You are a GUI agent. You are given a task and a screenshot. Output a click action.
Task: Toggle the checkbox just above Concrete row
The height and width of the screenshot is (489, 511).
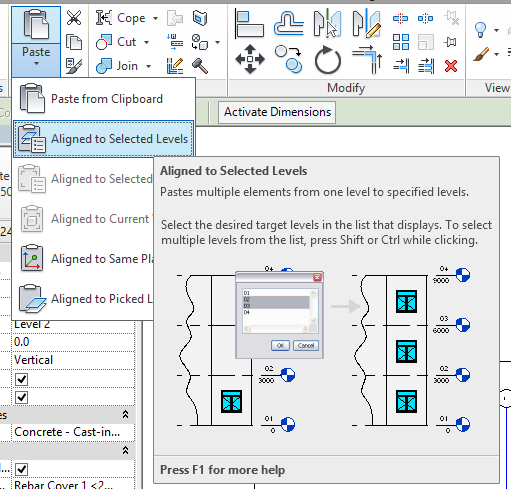click(x=22, y=397)
